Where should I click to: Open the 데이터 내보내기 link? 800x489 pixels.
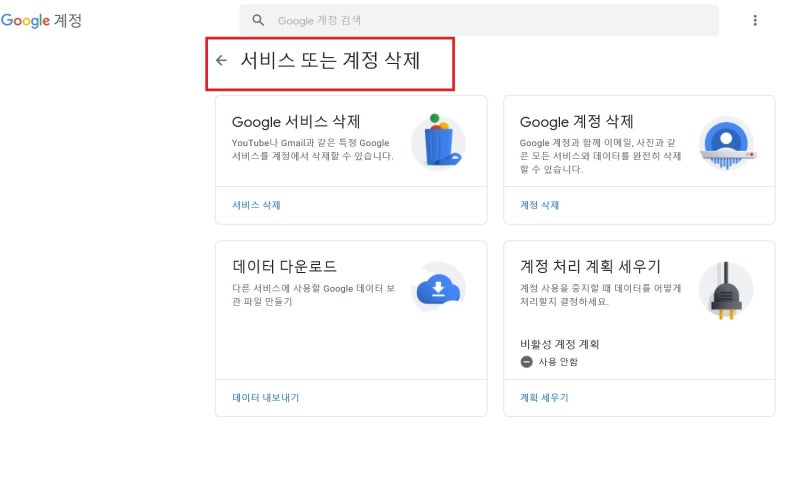tap(265, 398)
